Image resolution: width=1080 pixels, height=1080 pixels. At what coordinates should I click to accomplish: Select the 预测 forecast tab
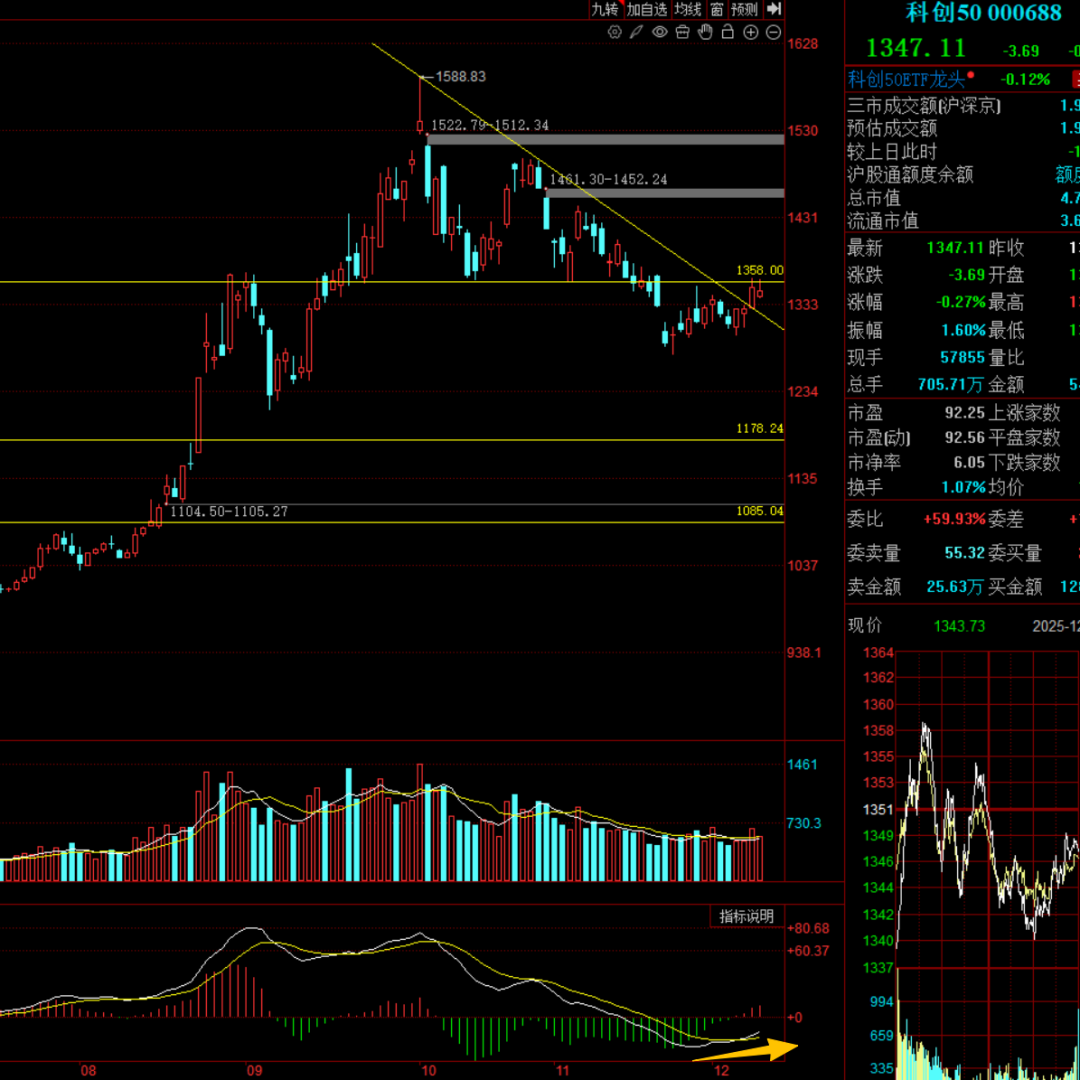click(x=744, y=9)
